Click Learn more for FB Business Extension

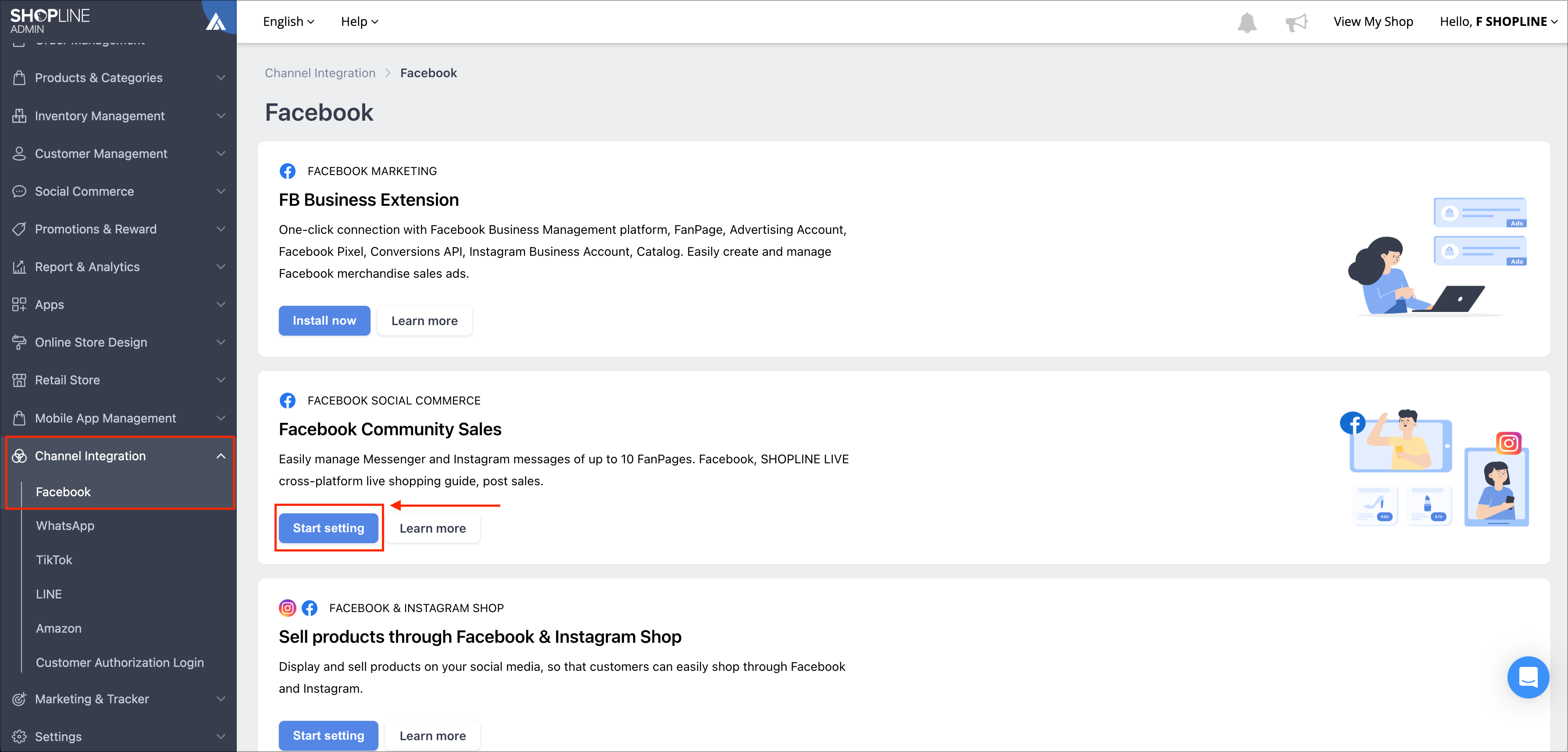point(424,321)
